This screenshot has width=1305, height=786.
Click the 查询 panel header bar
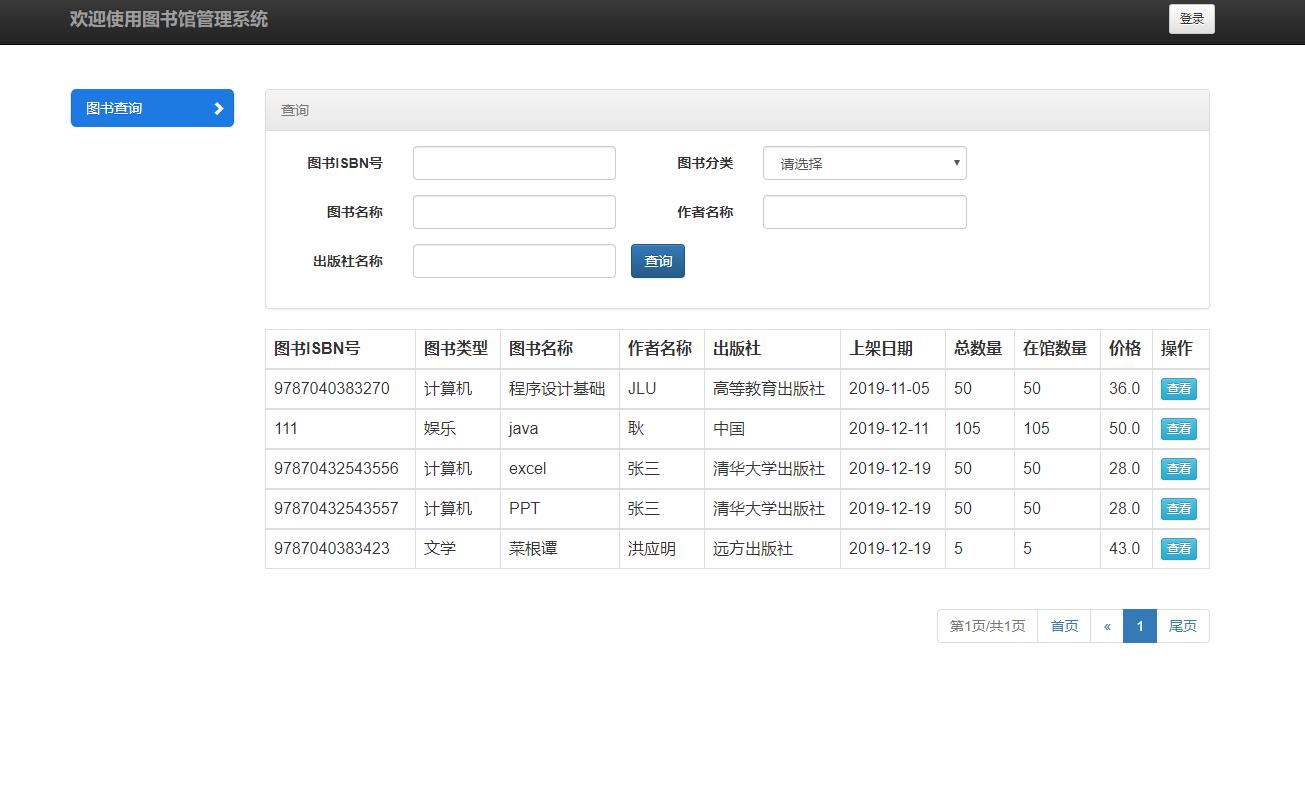[x=737, y=109]
